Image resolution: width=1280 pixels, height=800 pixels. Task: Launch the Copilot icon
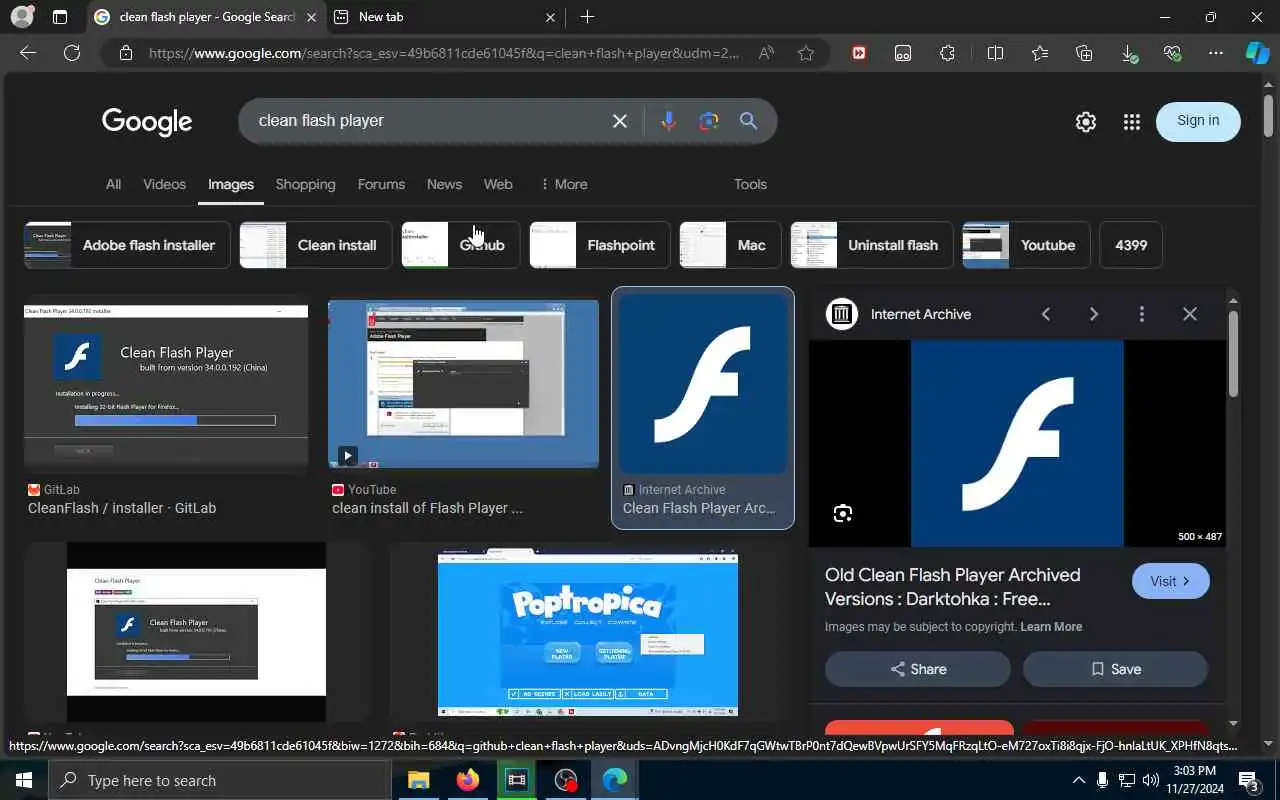coord(1257,53)
